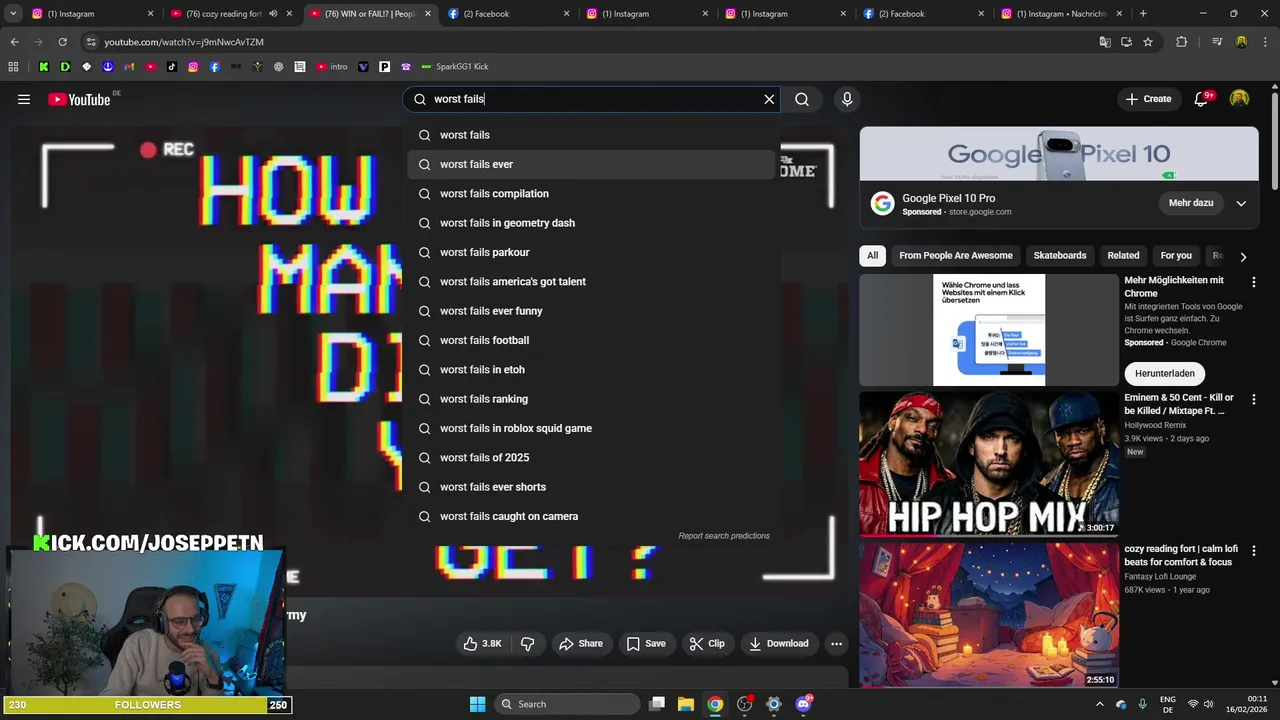Click 'Mehr dazu' on Pixel ad

coord(1191,203)
